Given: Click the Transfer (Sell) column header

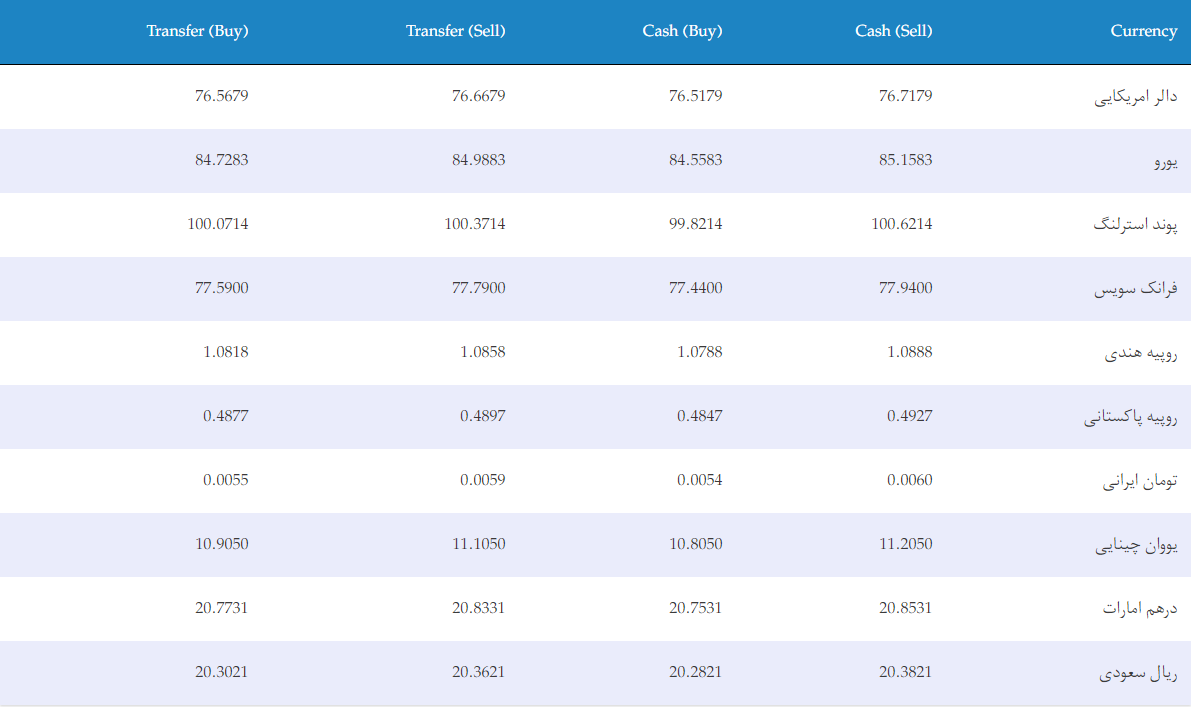Looking at the screenshot, I should (x=455, y=31).
